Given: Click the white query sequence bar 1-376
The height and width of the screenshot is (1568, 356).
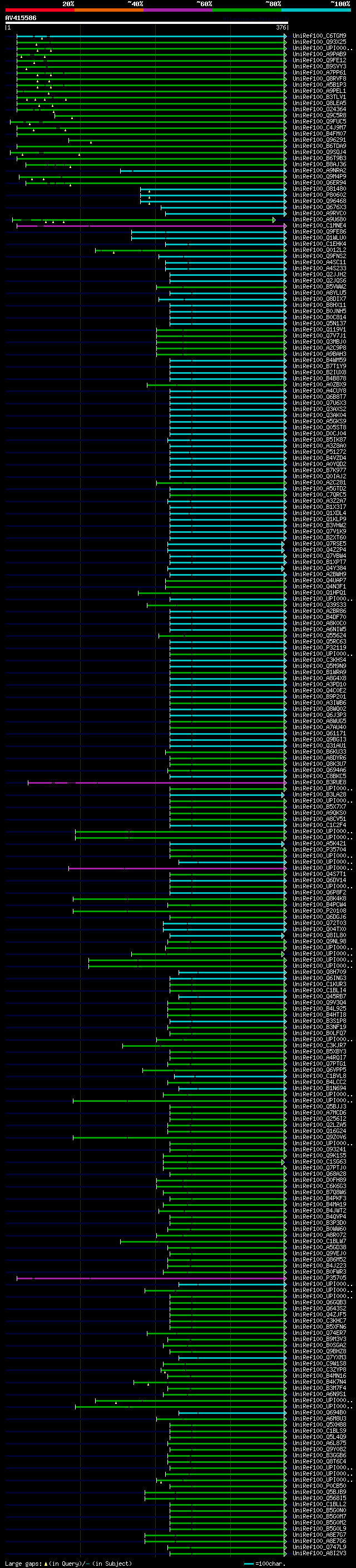Looking at the screenshot, I should tap(146, 23).
